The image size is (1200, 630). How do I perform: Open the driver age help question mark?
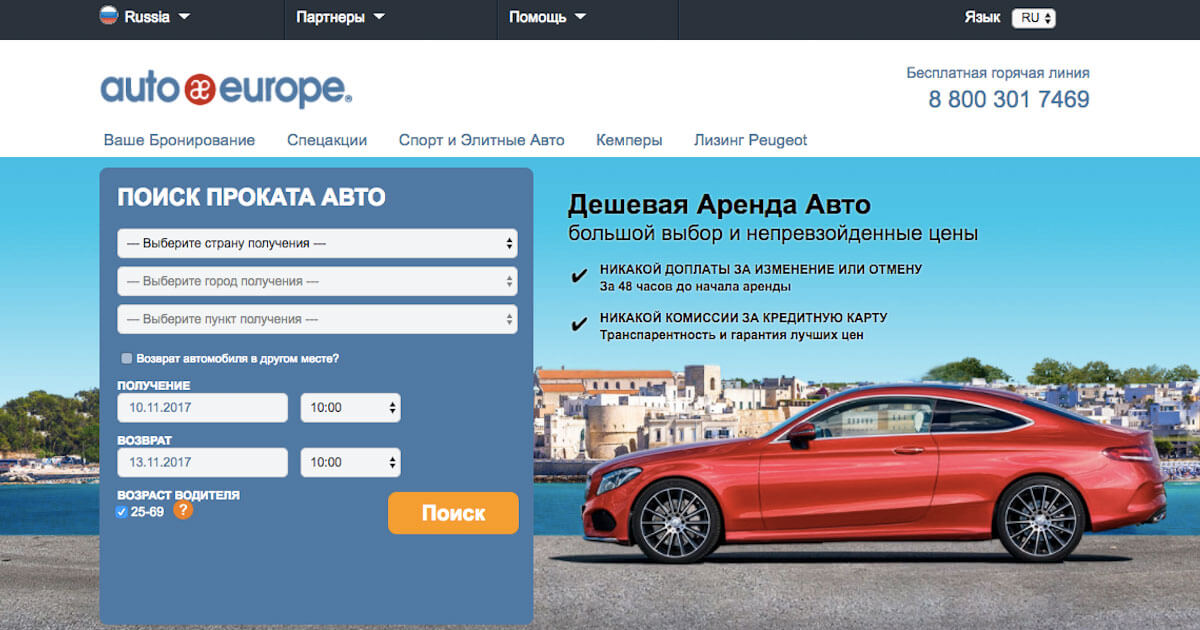click(185, 511)
